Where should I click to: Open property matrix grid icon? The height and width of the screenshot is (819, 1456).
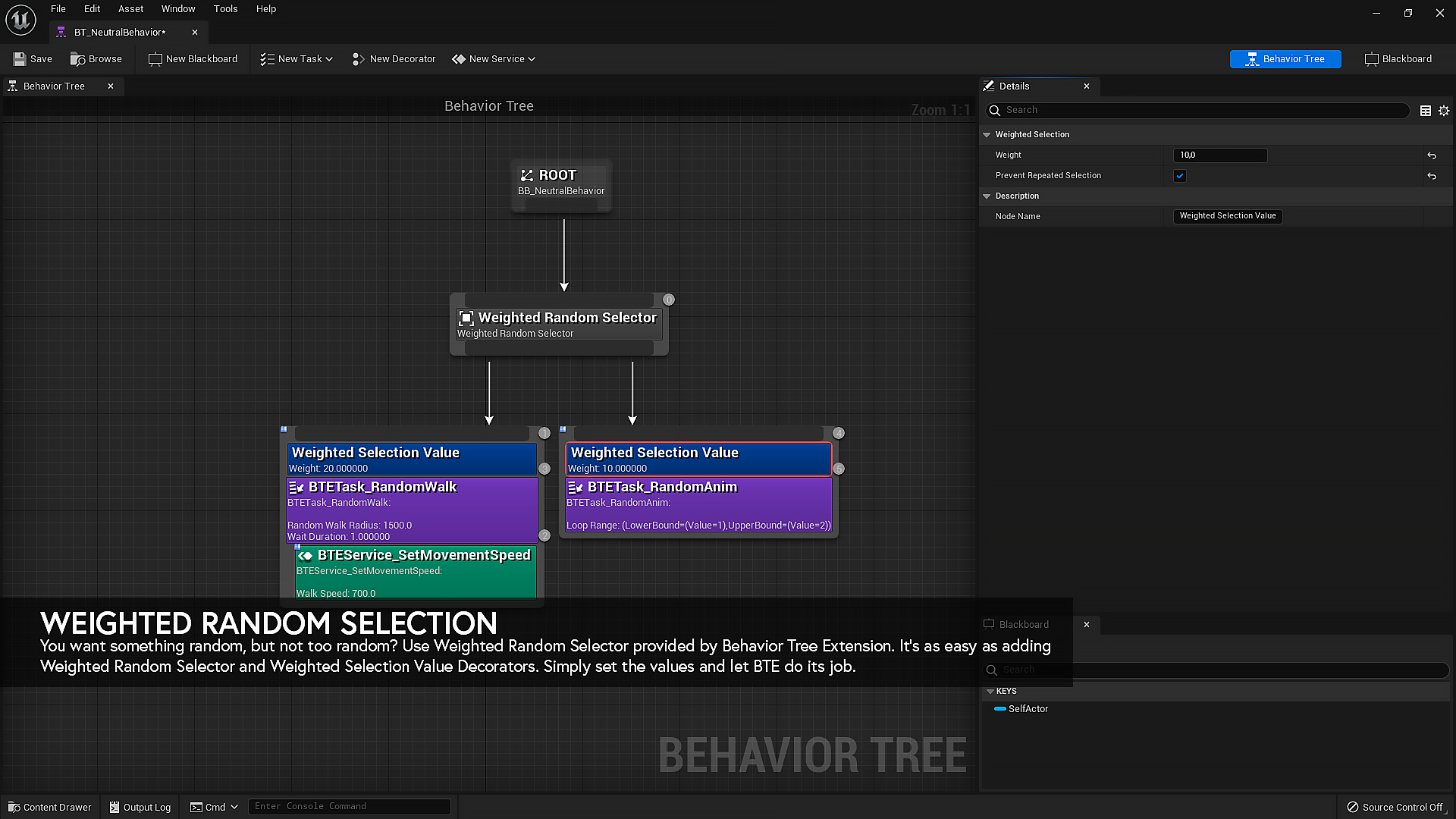tap(1426, 111)
